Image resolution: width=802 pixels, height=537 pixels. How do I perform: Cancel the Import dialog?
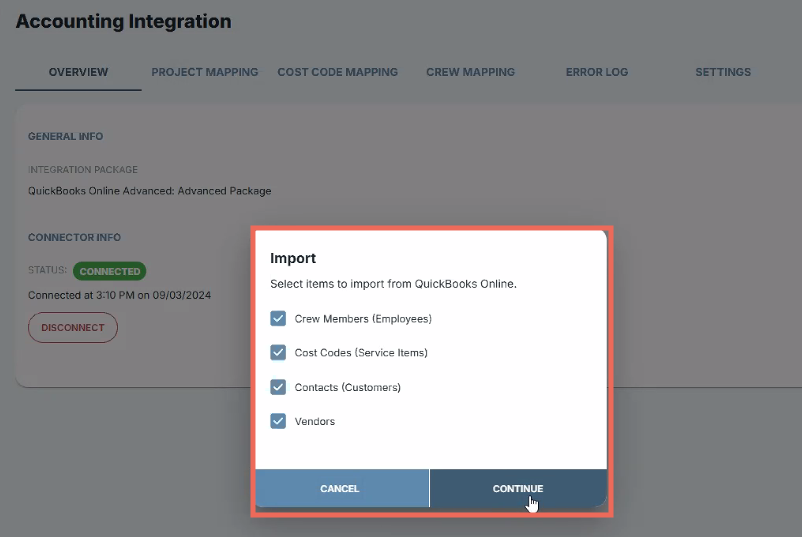coord(342,488)
